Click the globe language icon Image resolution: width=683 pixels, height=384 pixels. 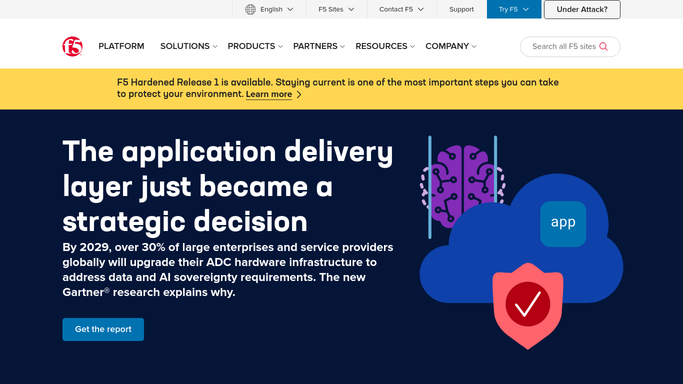[x=250, y=9]
